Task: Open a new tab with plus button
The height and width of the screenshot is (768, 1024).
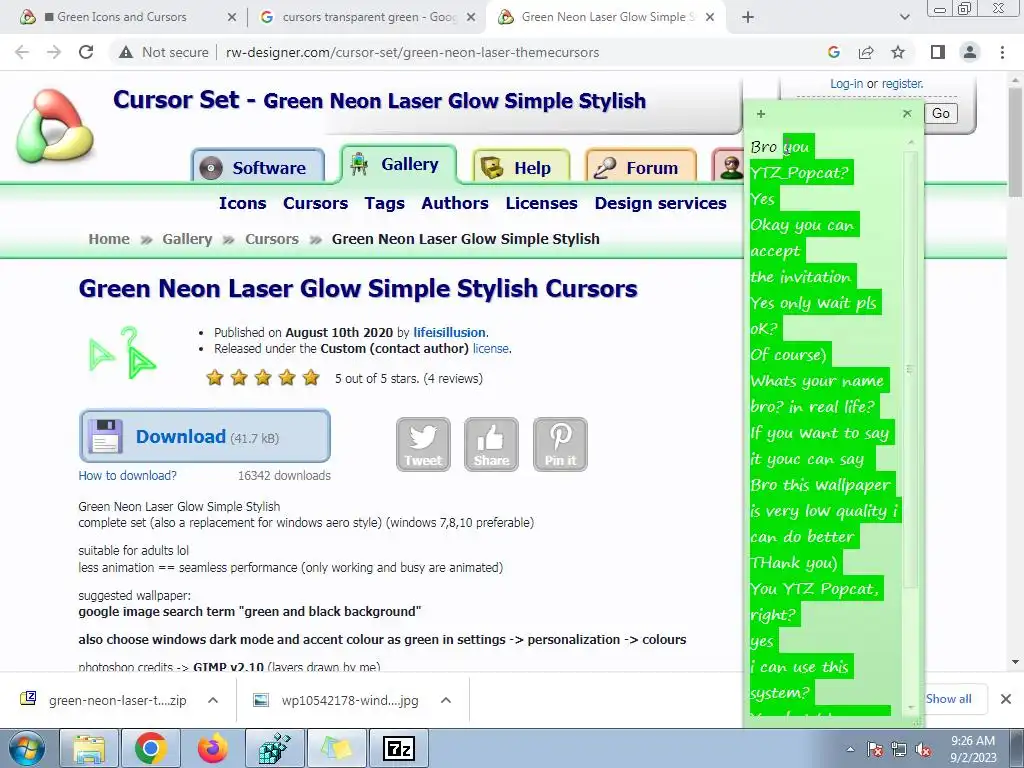Action: tap(748, 17)
